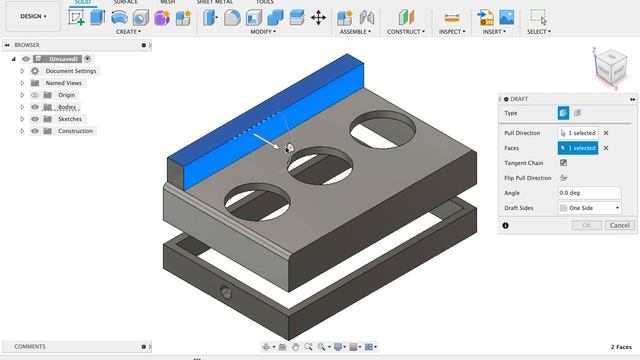Select the Shell tool
This screenshot has width=640, height=360.
253,18
